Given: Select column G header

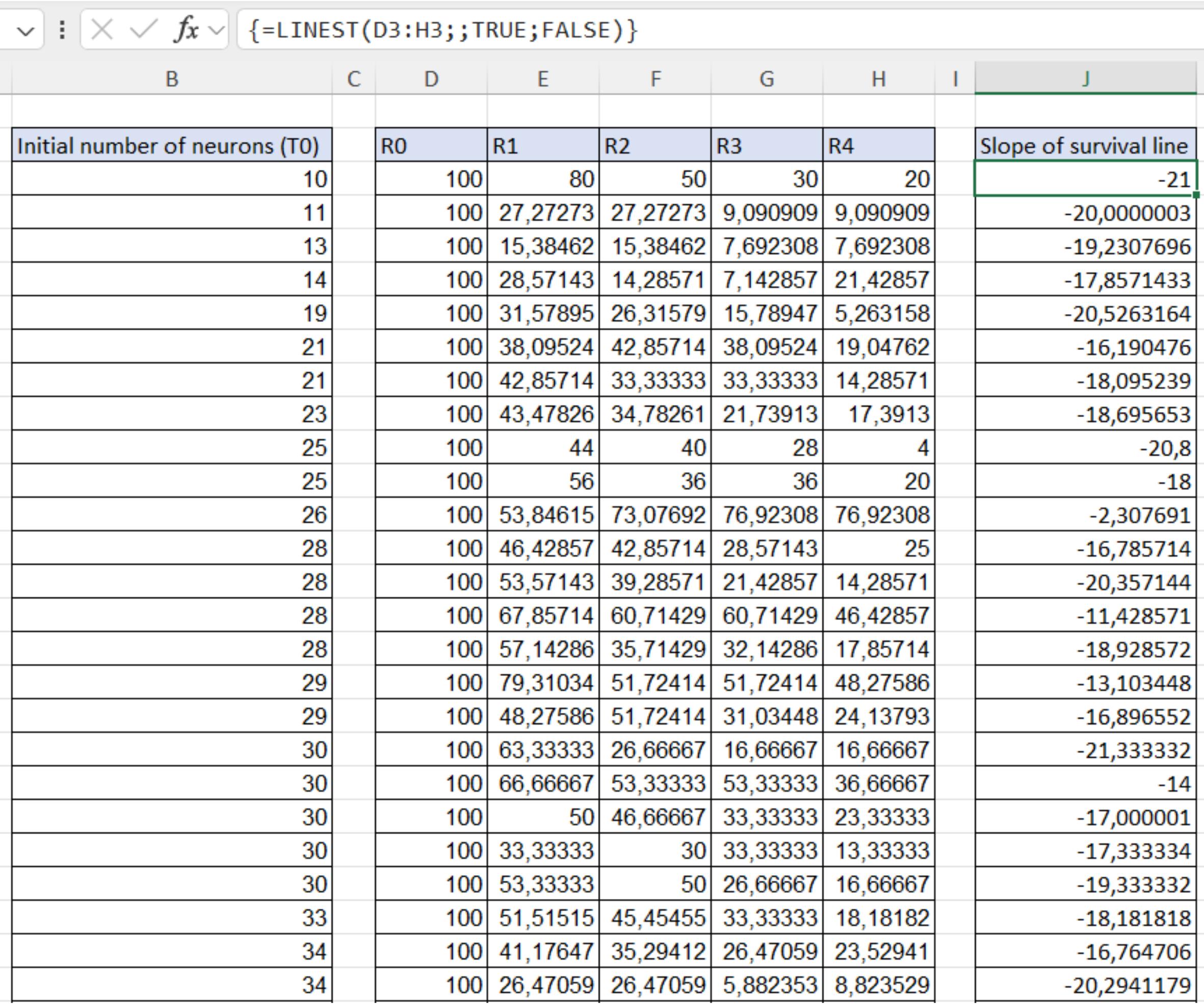Looking at the screenshot, I should (767, 79).
